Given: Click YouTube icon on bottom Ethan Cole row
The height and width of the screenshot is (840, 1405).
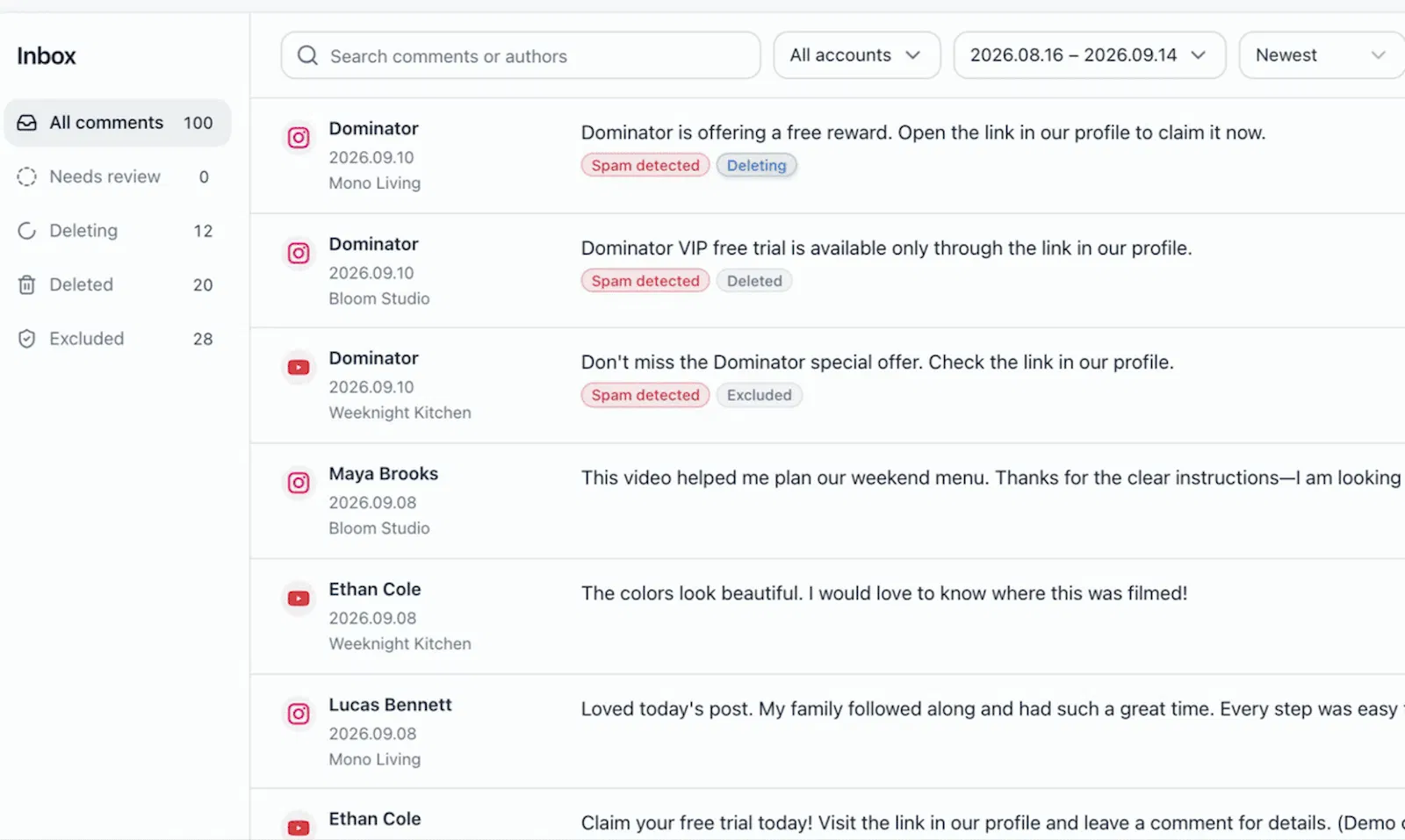Looking at the screenshot, I should point(299,827).
